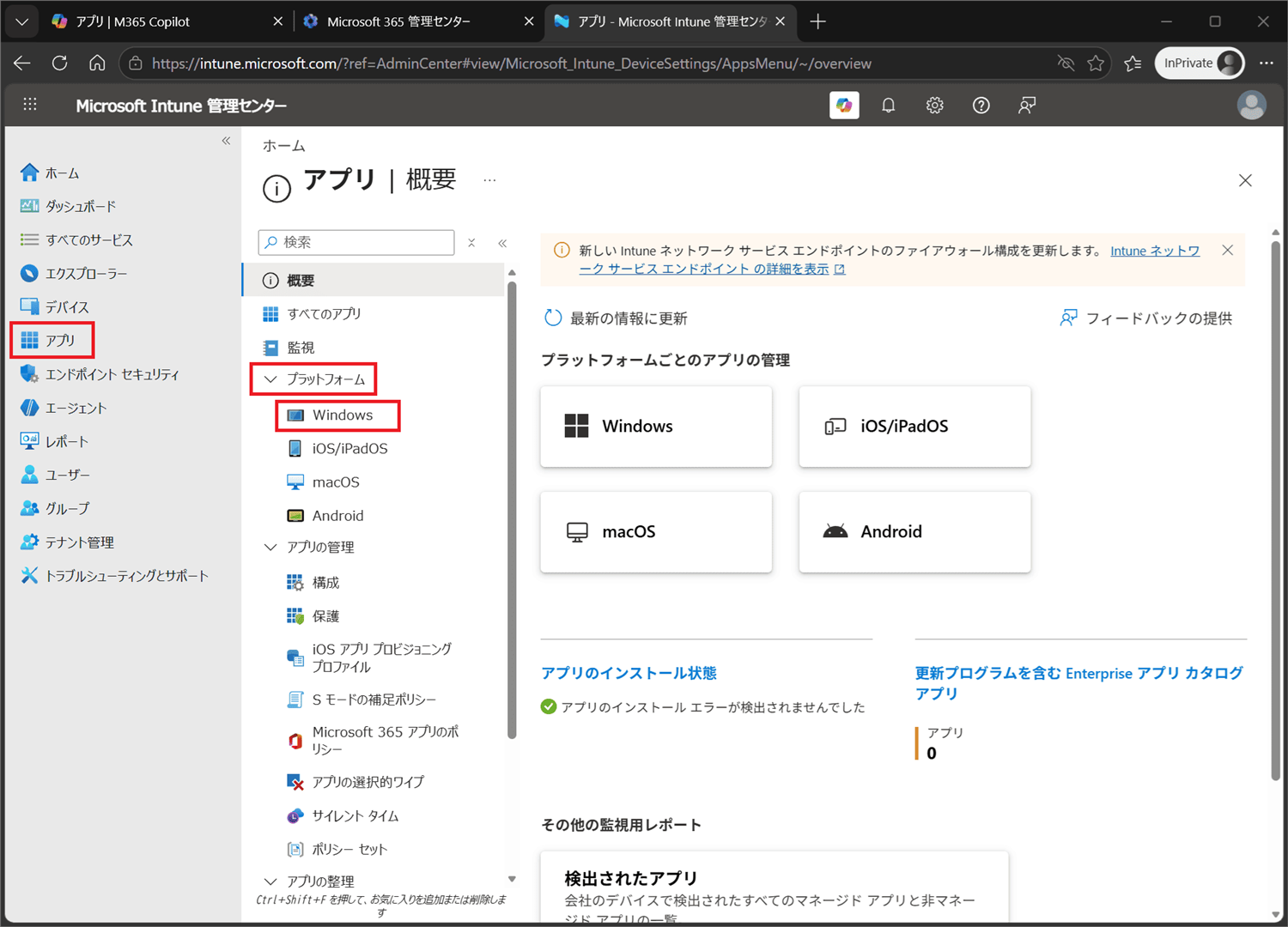
Task: Open the browser settings and more menu
Action: click(x=1267, y=63)
